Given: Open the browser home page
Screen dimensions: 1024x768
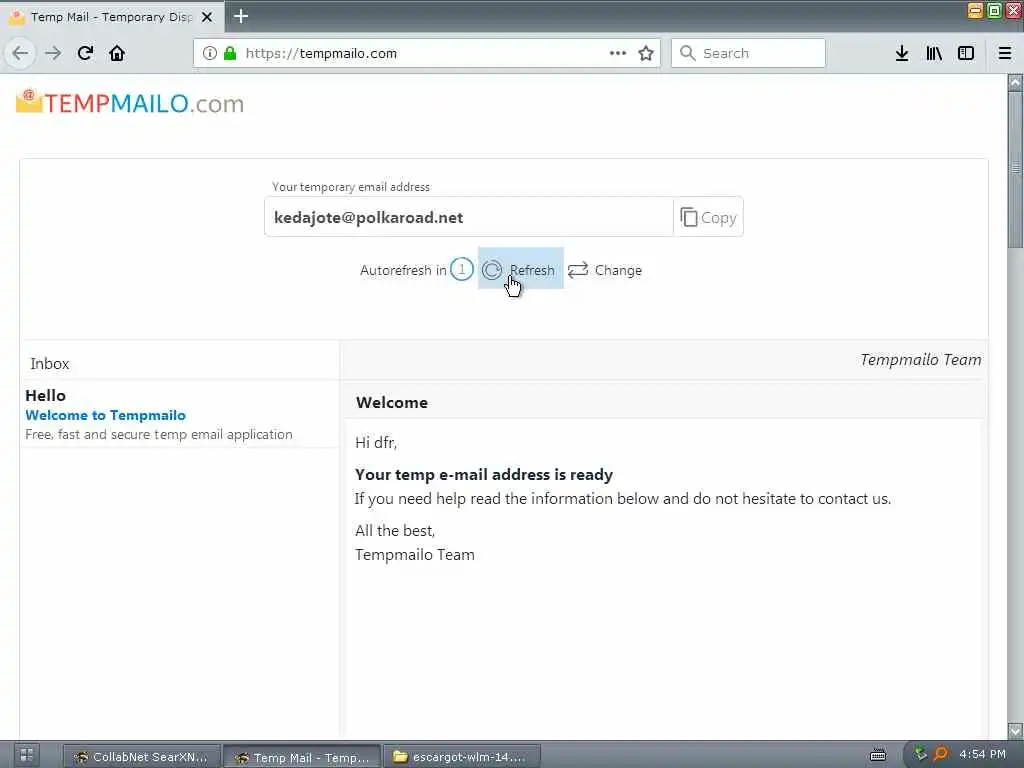Looking at the screenshot, I should coord(117,53).
